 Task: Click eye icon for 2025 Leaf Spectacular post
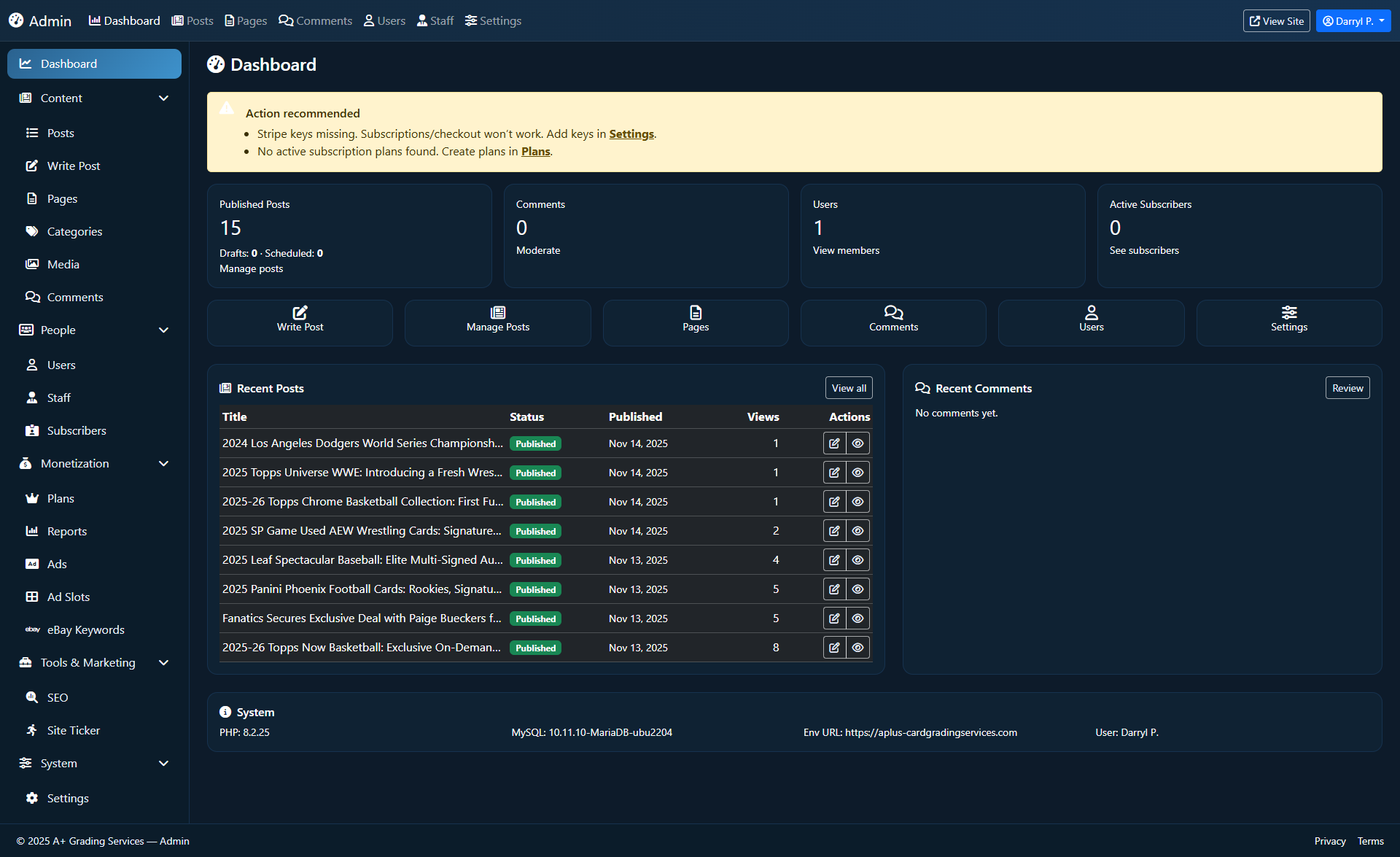pos(857,560)
